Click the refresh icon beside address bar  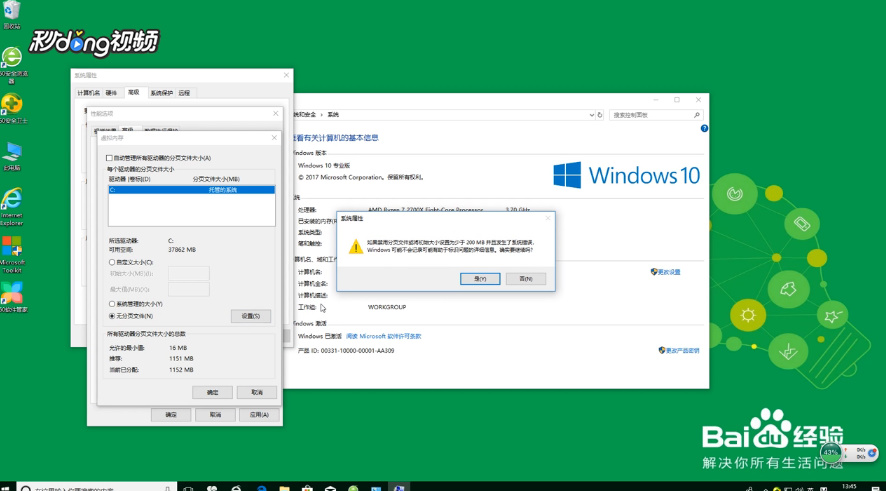click(600, 115)
